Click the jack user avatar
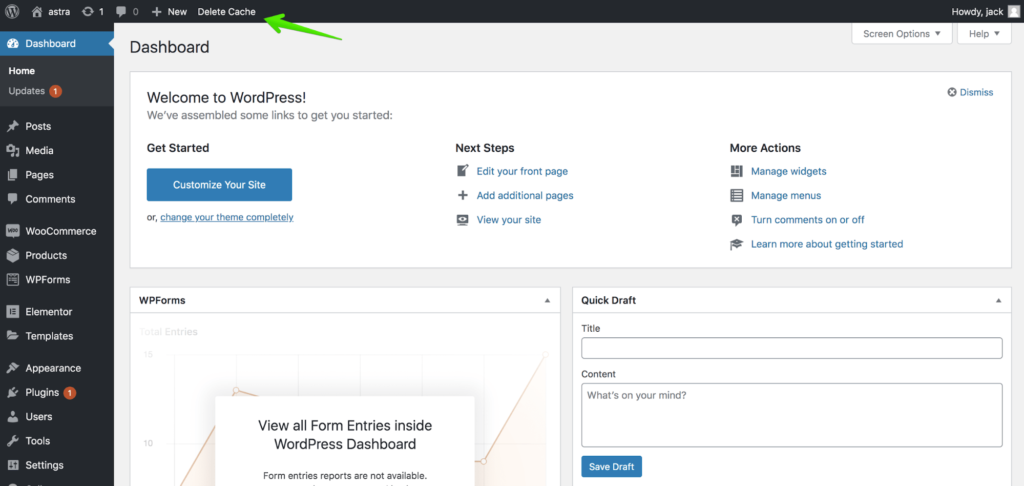The height and width of the screenshot is (486, 1024). pyautogui.click(x=1013, y=12)
